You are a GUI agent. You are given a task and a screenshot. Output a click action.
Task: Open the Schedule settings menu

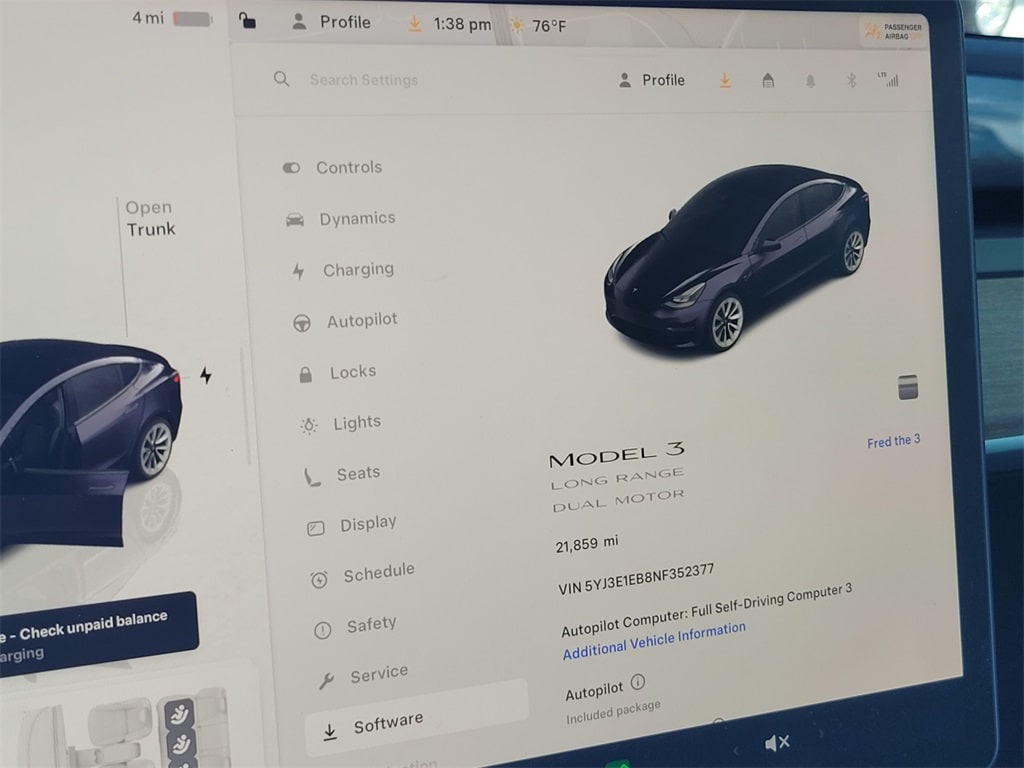point(362,575)
